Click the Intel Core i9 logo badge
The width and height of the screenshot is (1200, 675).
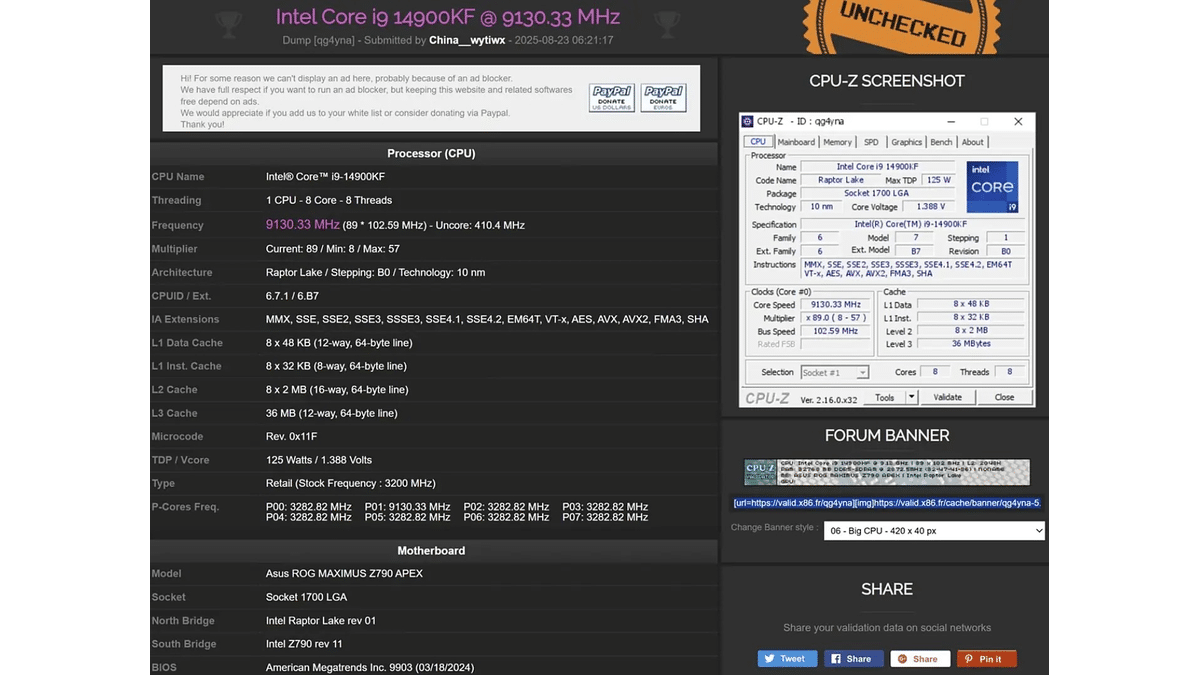click(992, 187)
